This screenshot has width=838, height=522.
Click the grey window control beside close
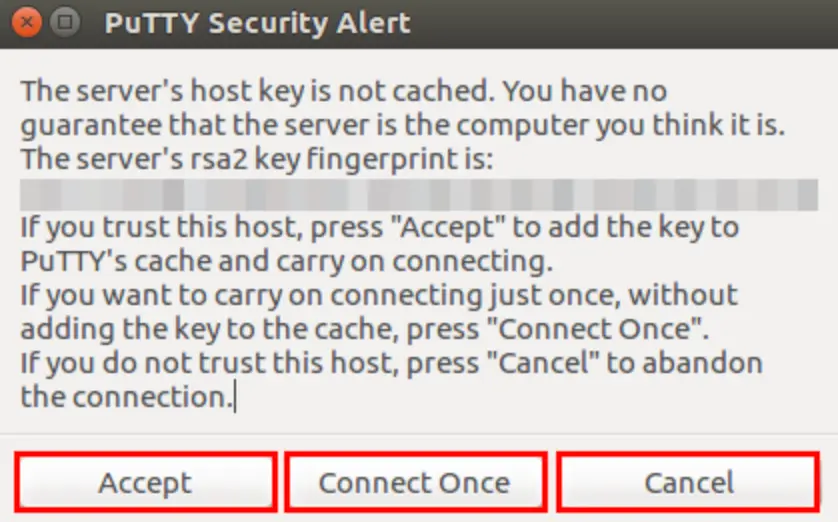[65, 22]
